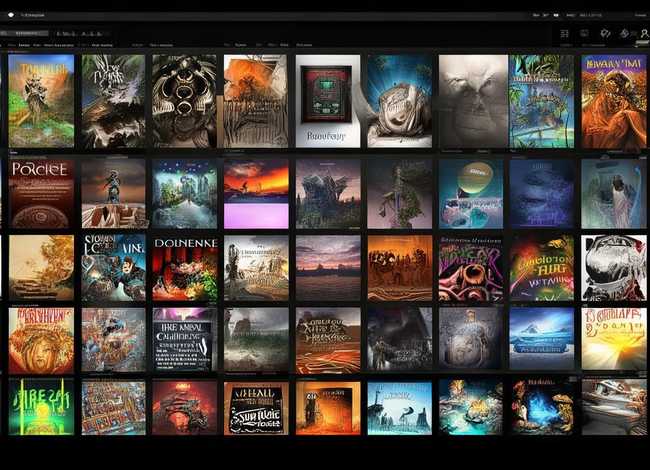Screen dimensions: 650x470
Task: Select the orange robed figure thumbnail in the top-right corner
Action: [x=613, y=100]
